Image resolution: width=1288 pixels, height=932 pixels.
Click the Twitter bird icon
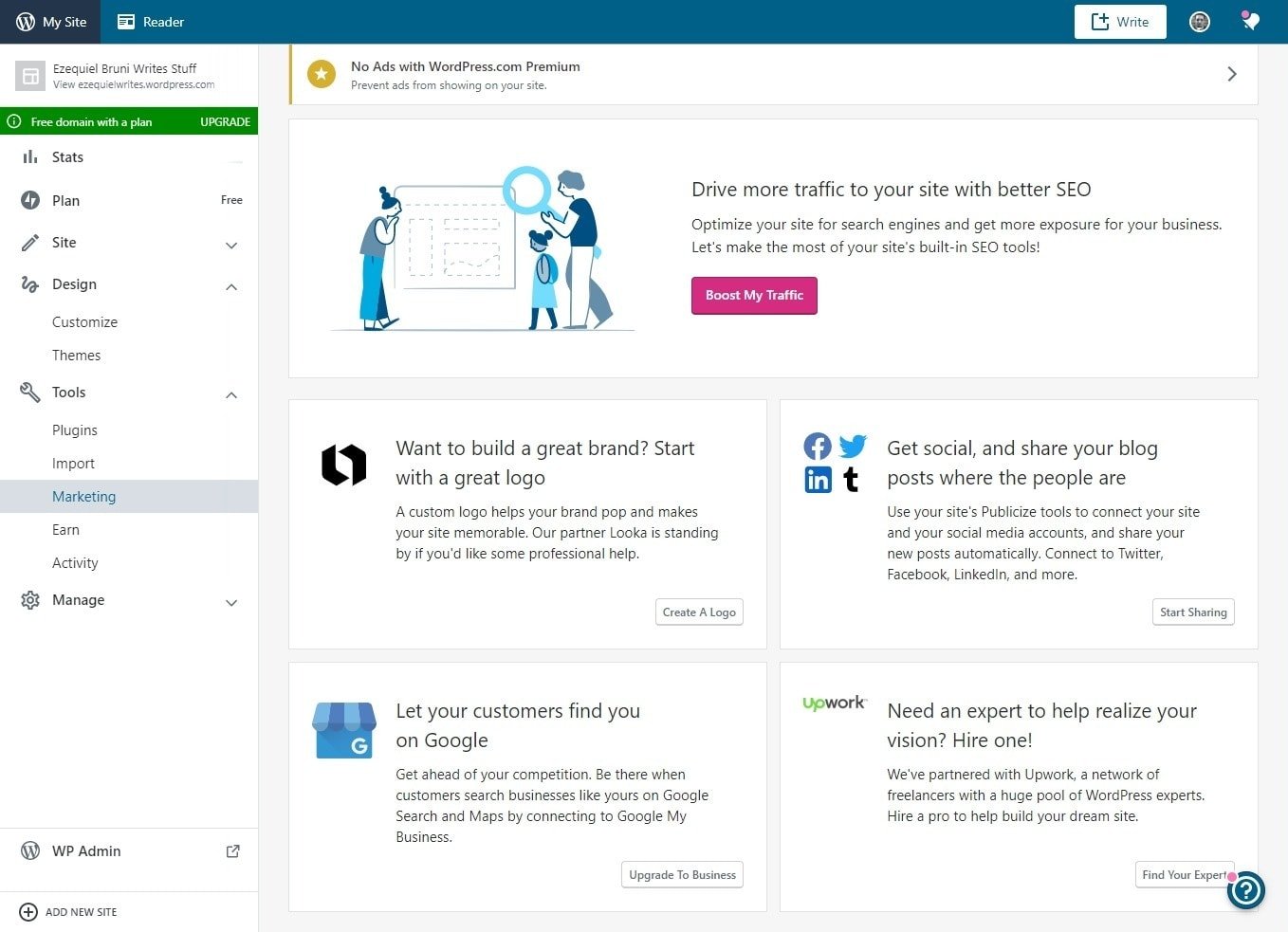click(853, 446)
